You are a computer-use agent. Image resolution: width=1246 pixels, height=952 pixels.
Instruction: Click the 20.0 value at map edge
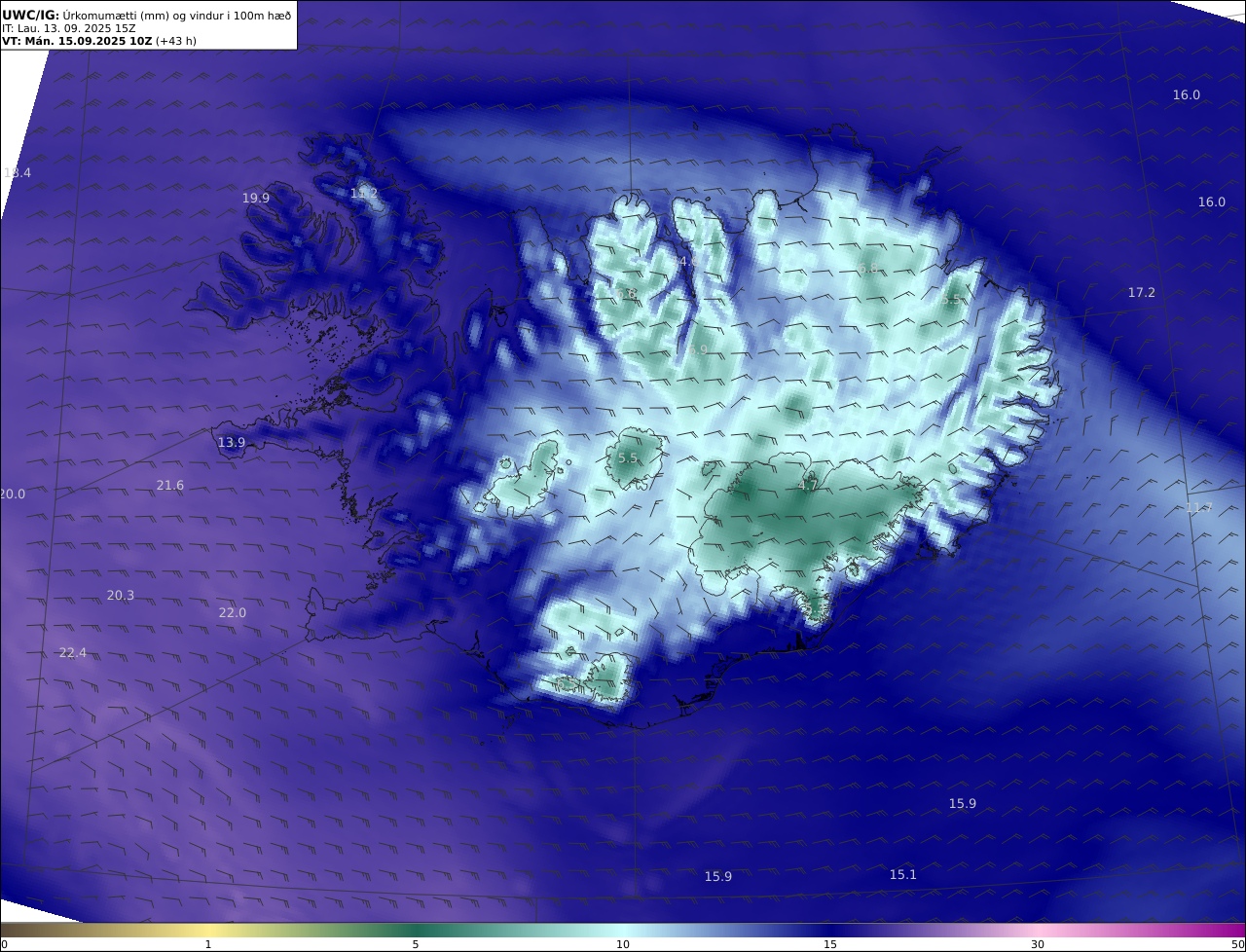point(13,494)
